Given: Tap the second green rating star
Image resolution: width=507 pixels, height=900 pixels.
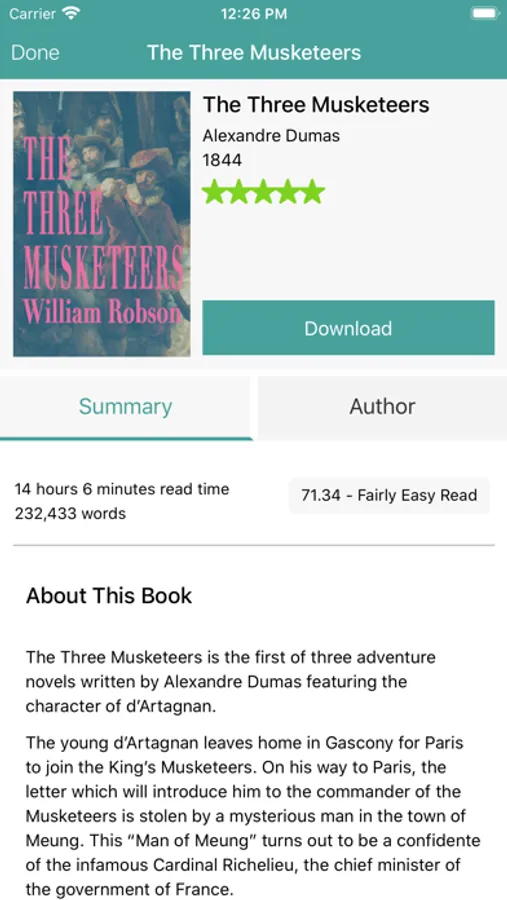Looking at the screenshot, I should click(239, 192).
